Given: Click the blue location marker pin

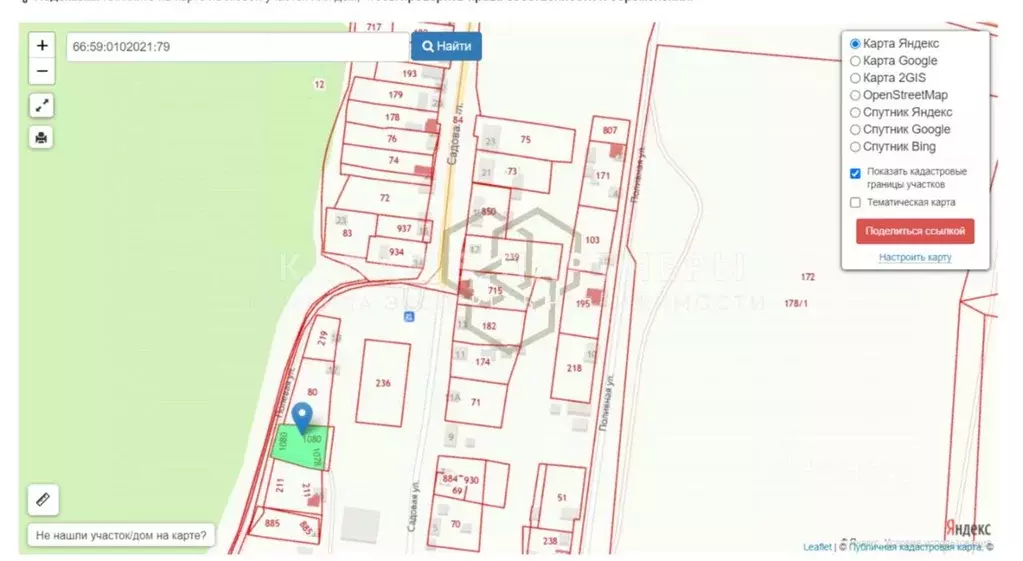Looking at the screenshot, I should point(301,417).
